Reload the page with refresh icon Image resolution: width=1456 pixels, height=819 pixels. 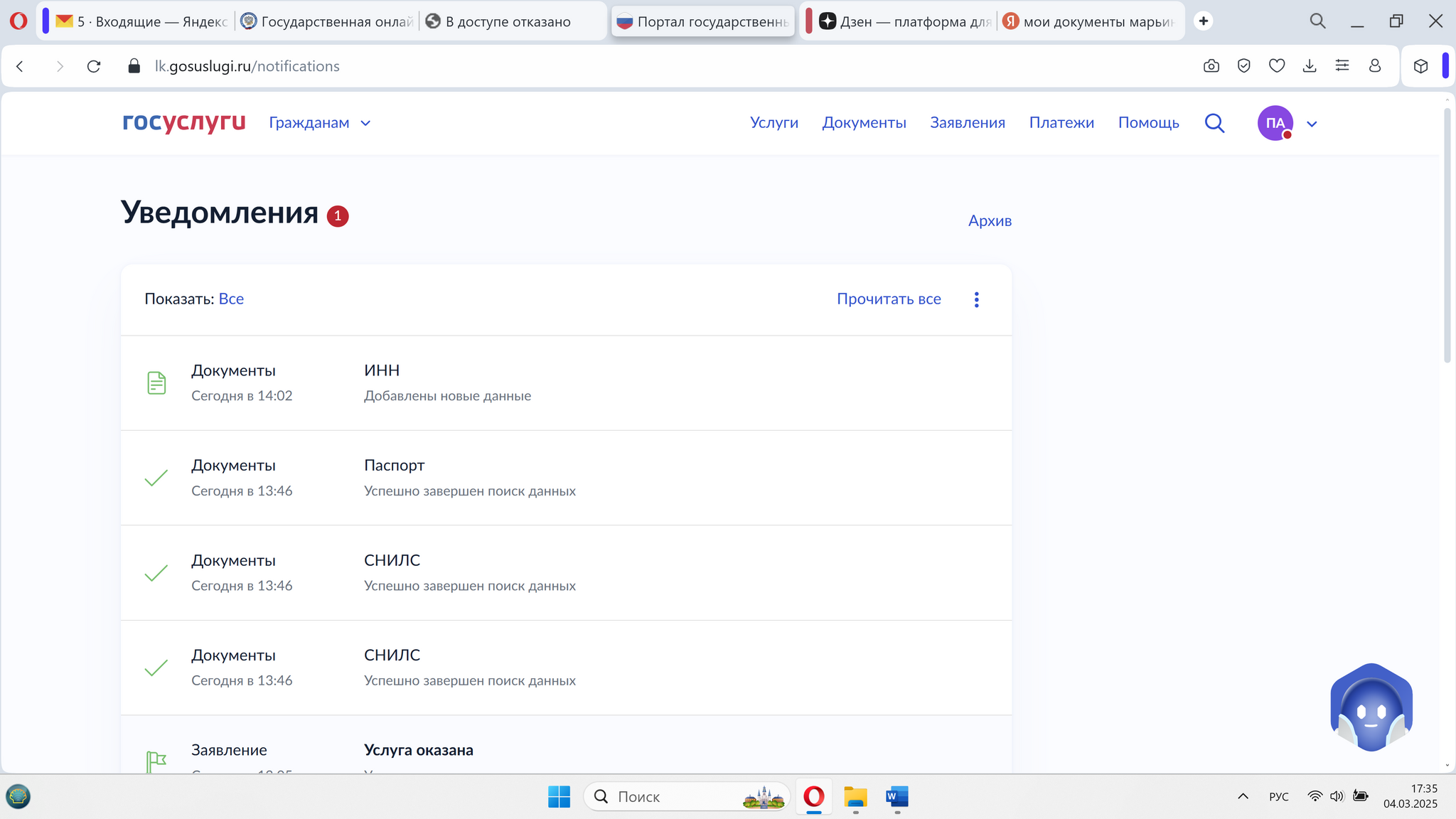point(94,66)
